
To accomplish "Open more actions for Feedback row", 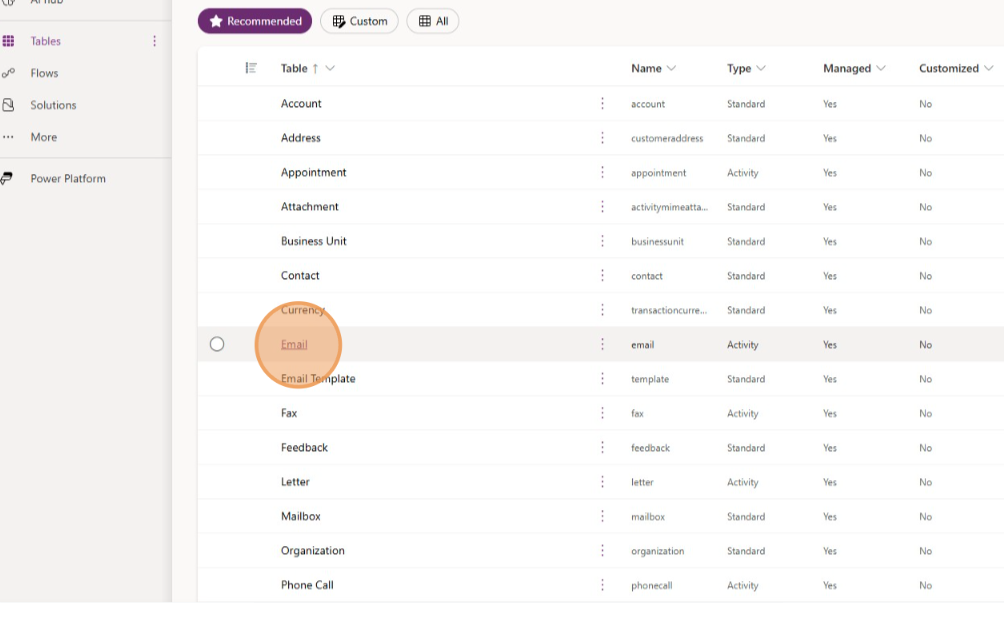I will pos(602,448).
